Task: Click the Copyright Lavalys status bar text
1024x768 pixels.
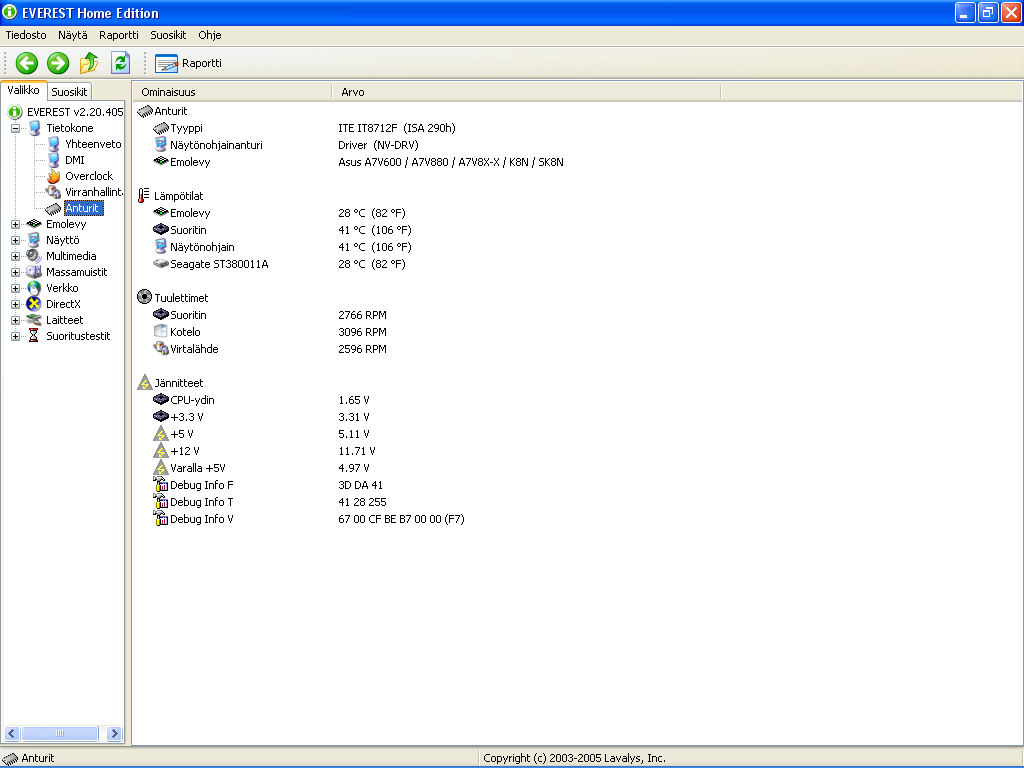Action: [574, 758]
